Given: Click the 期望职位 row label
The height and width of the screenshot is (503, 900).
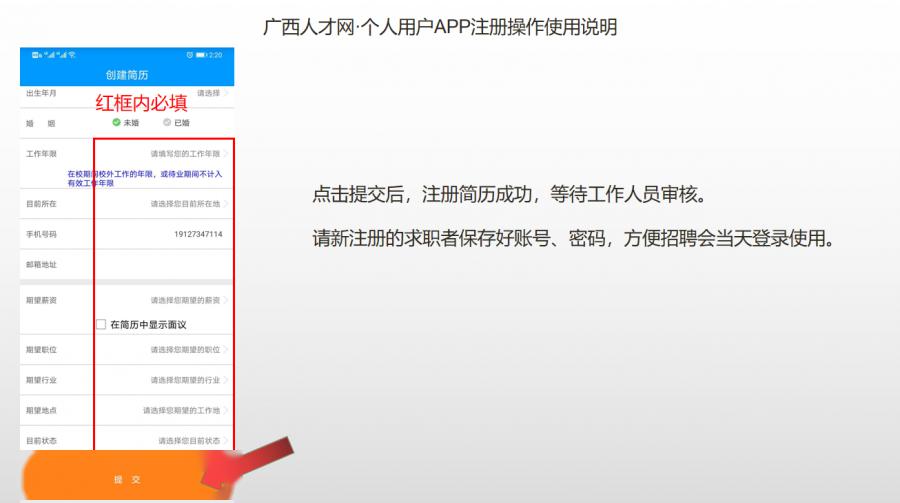Looking at the screenshot, I should click(x=41, y=350).
